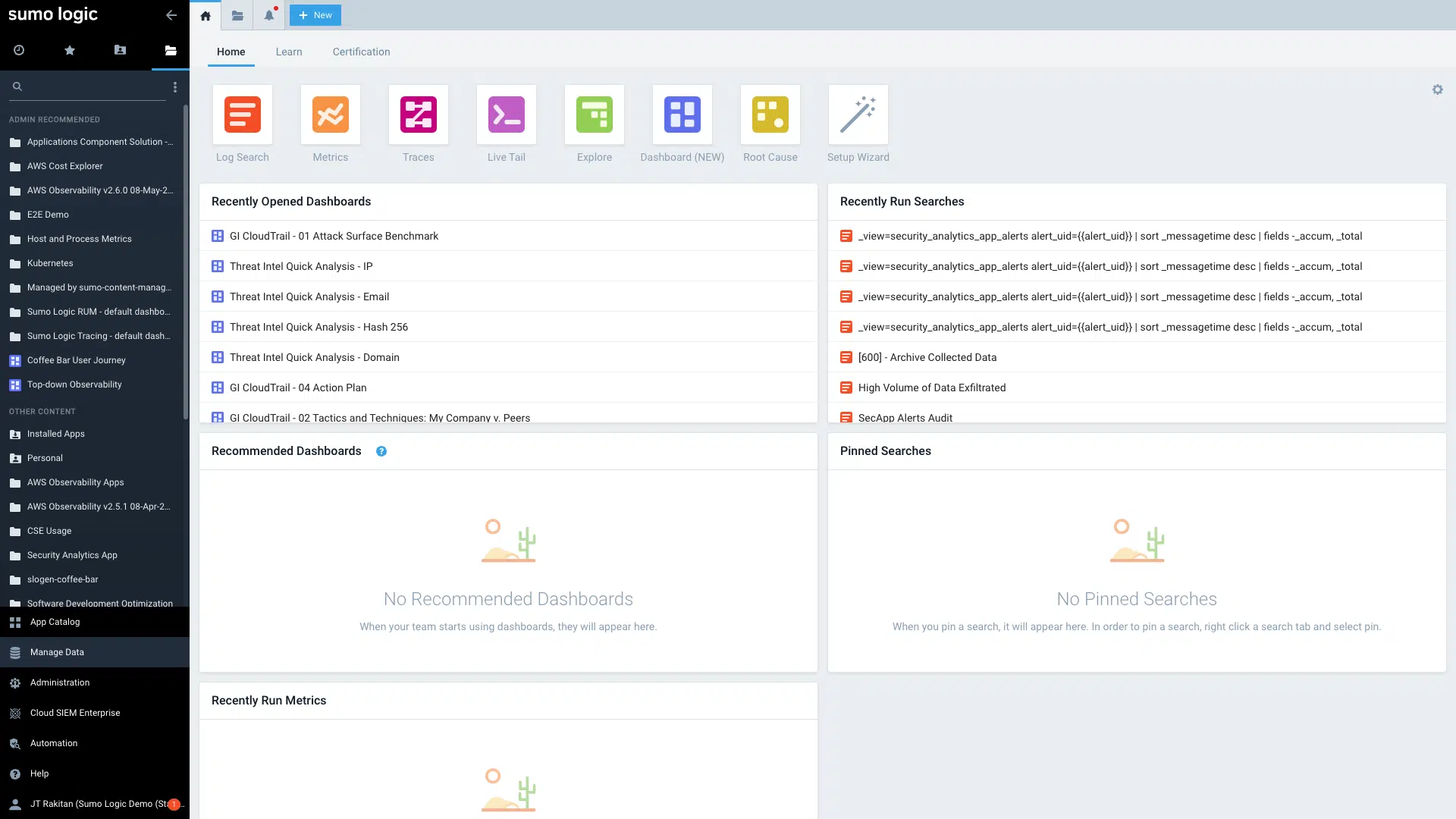Expand the Administration menu

tap(60, 682)
